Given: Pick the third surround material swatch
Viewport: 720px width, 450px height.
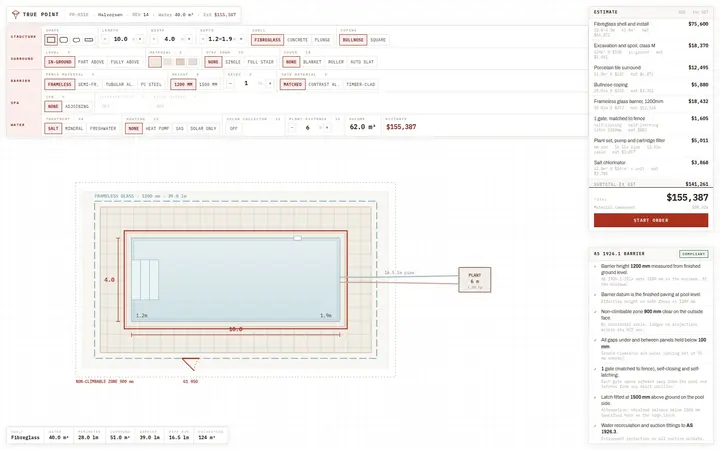Looking at the screenshot, I should pyautogui.click(x=180, y=62).
